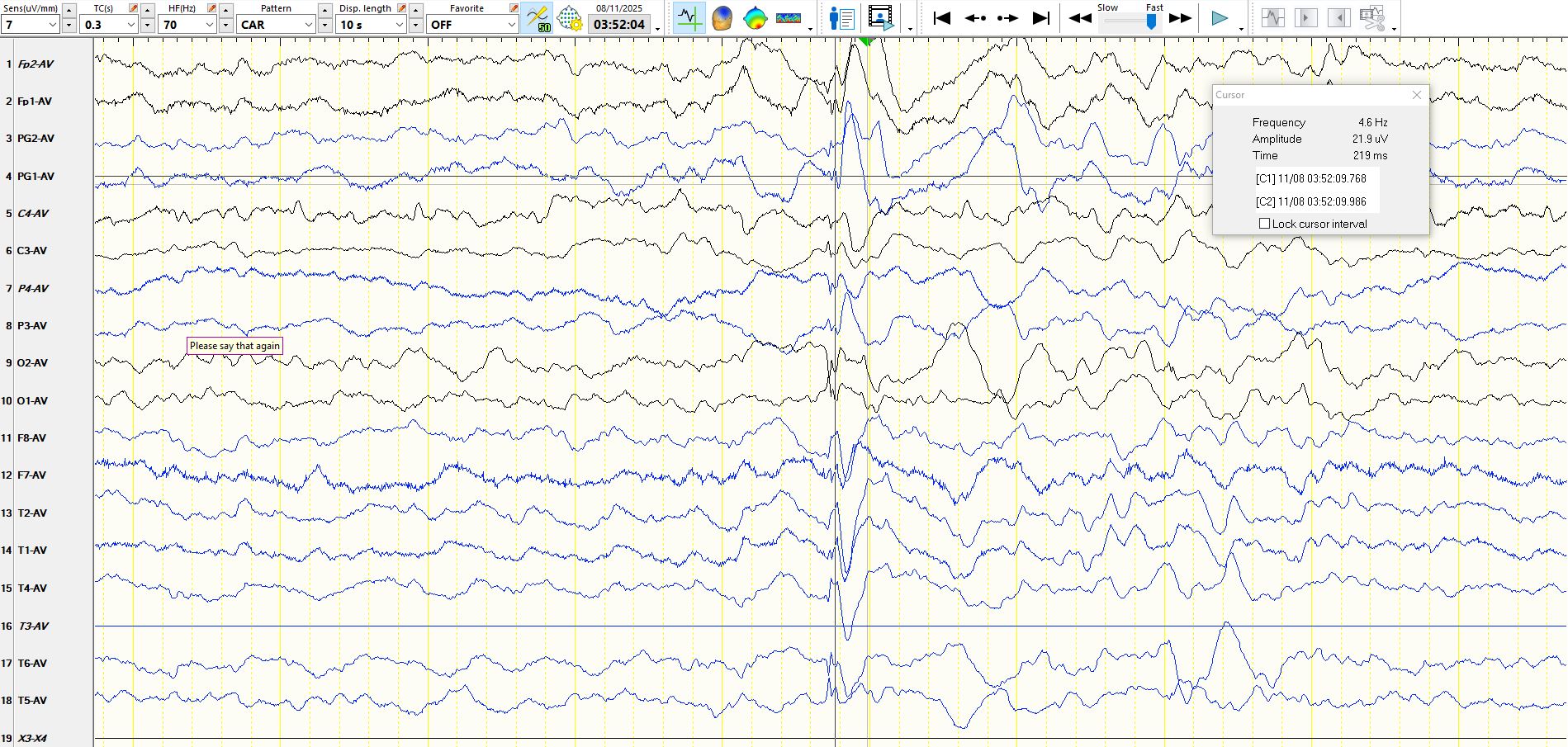
Task: Click the video clip scissors icon
Action: (1372, 17)
